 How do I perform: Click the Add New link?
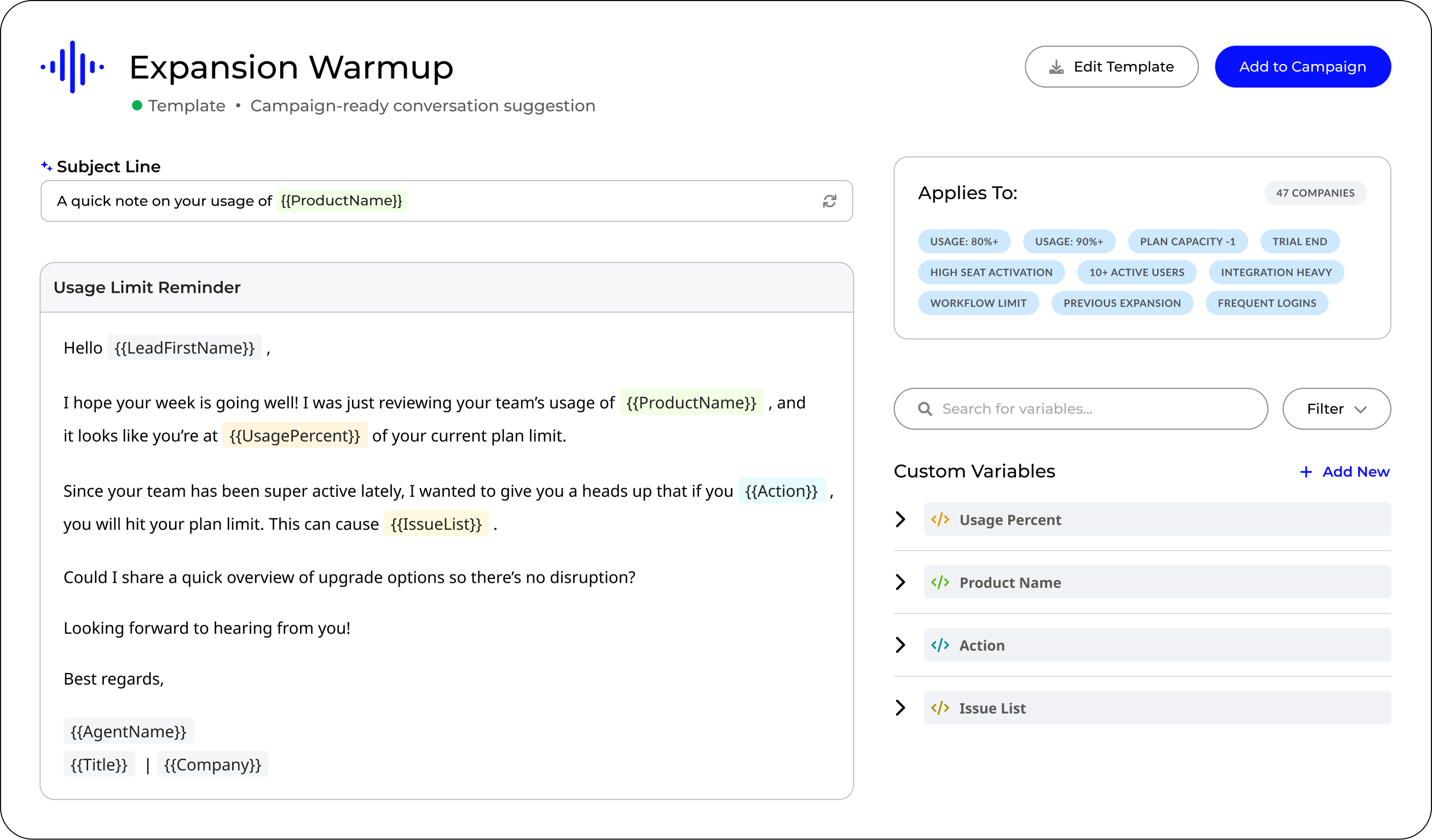pos(1345,472)
